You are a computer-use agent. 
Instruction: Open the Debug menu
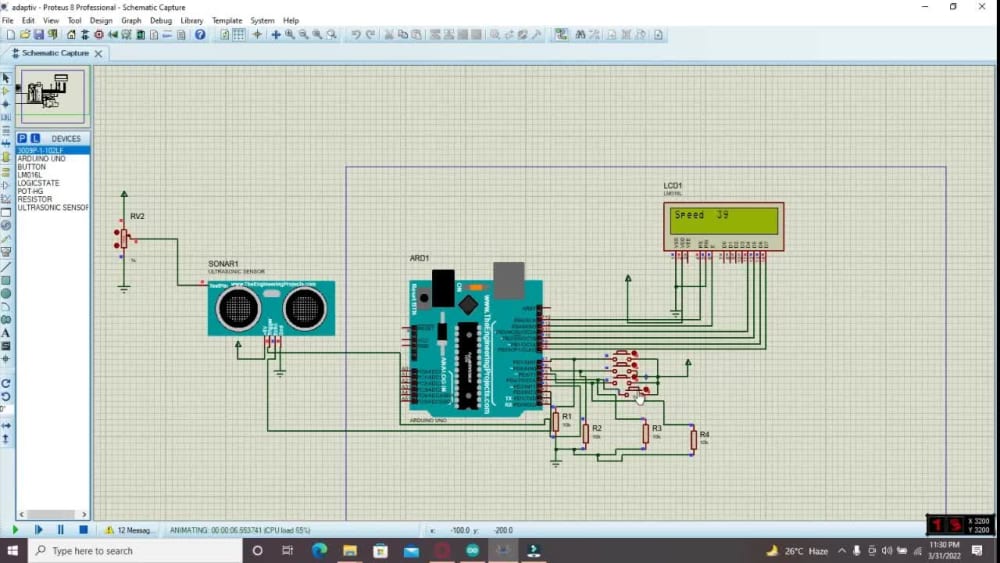161,20
